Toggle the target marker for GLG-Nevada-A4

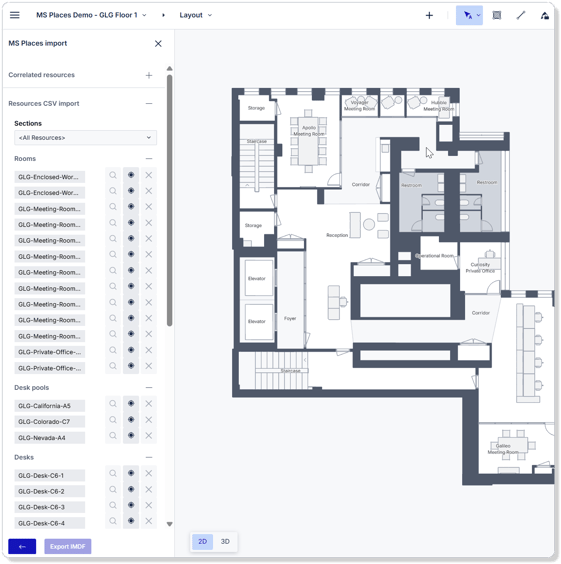pos(131,436)
